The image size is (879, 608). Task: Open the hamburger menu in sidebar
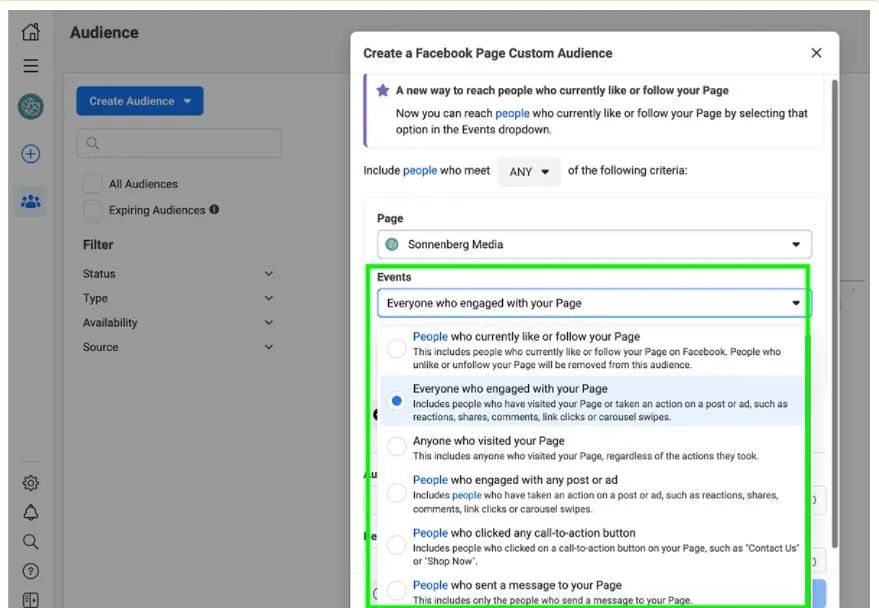click(x=31, y=66)
